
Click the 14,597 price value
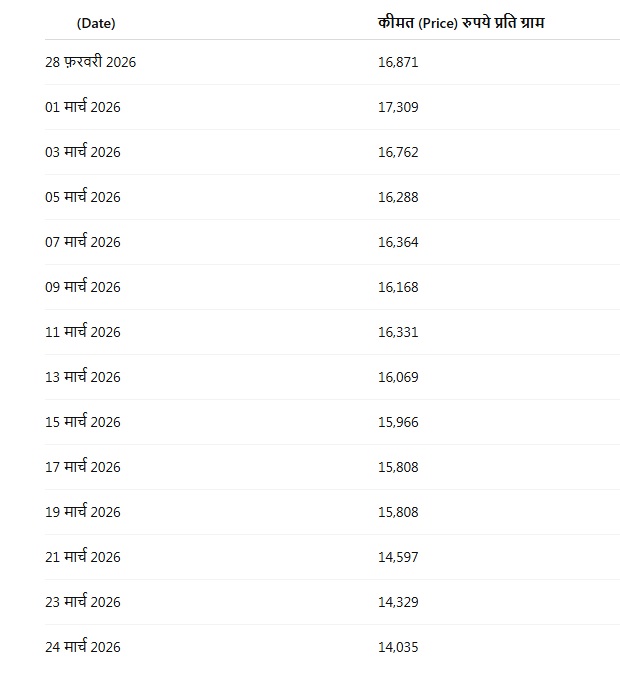pyautogui.click(x=398, y=557)
